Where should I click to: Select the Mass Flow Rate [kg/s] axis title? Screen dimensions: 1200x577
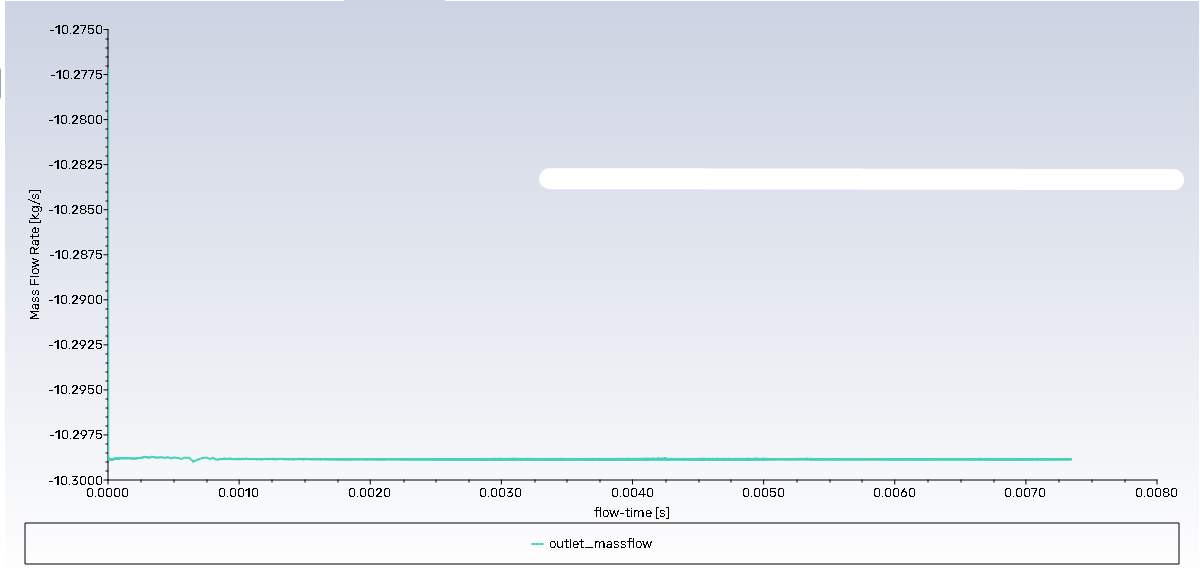click(35, 254)
